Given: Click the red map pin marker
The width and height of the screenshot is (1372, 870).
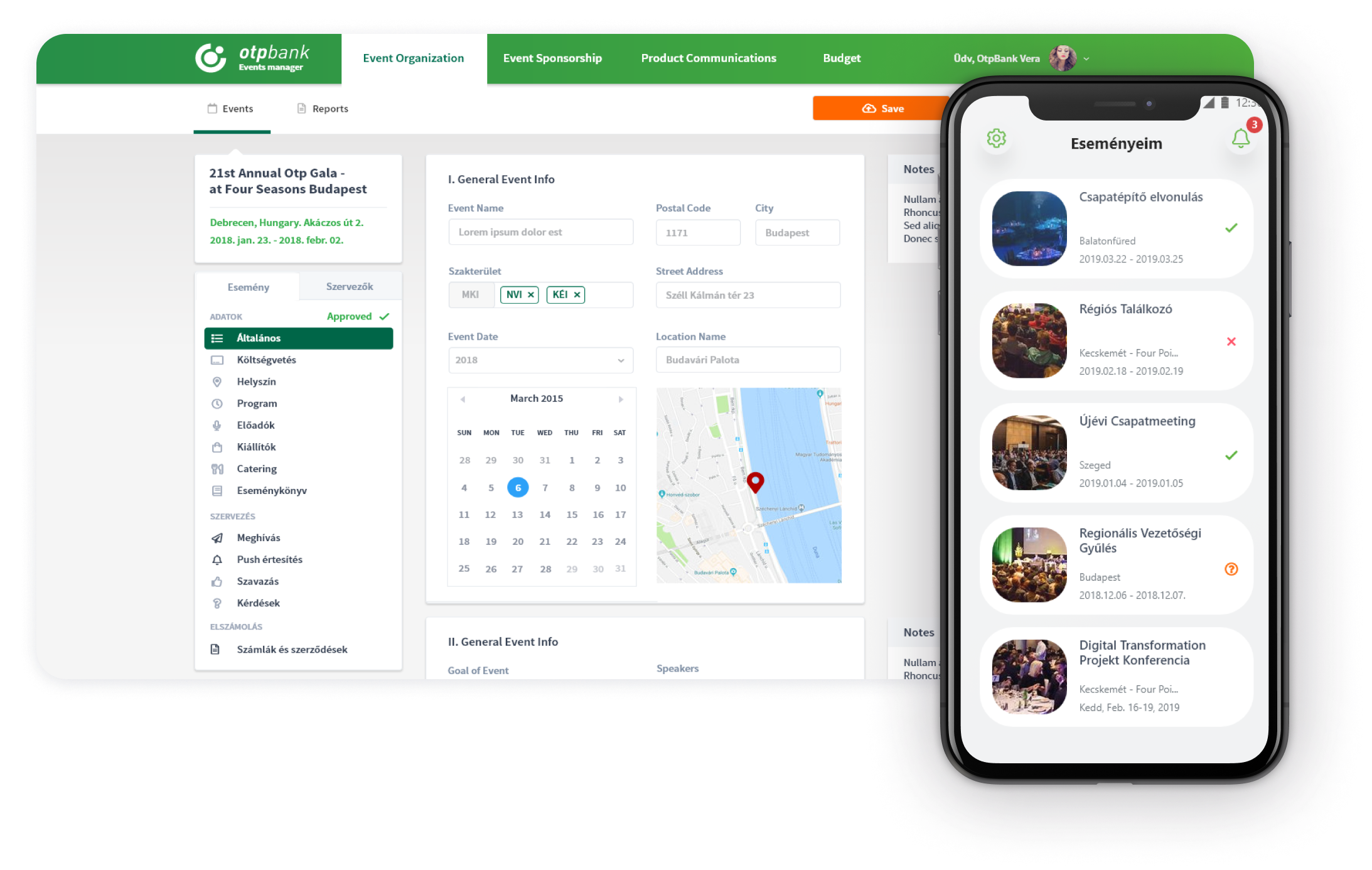Looking at the screenshot, I should pos(755,482).
